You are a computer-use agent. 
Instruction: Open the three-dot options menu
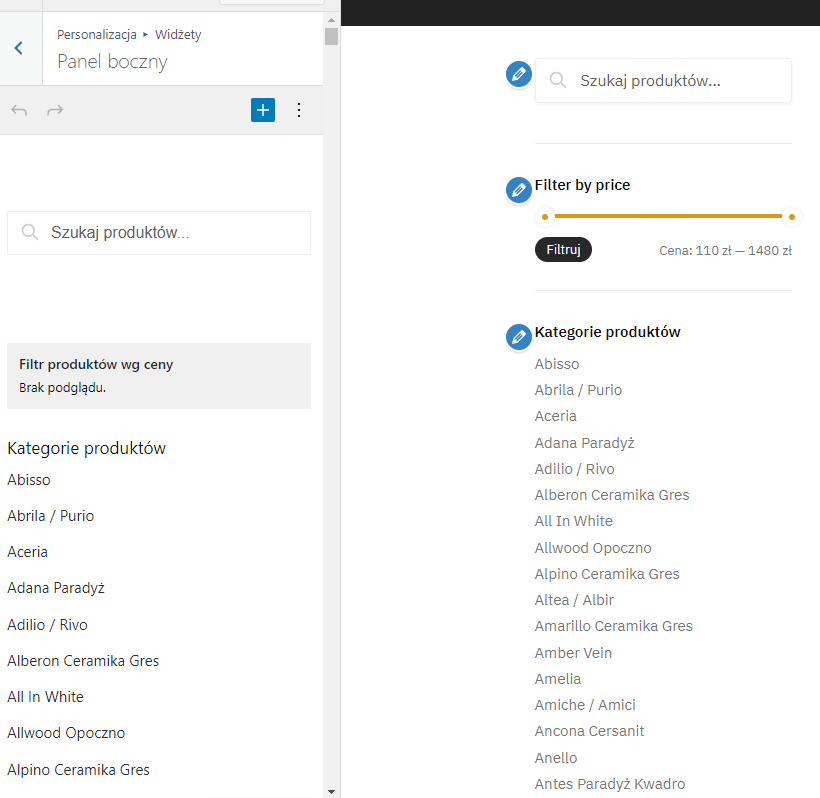299,110
